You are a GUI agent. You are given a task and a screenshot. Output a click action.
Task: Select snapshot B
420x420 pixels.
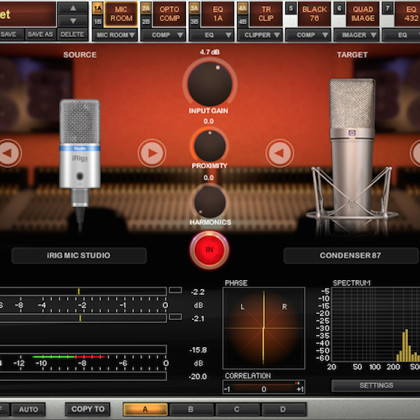click(x=191, y=409)
